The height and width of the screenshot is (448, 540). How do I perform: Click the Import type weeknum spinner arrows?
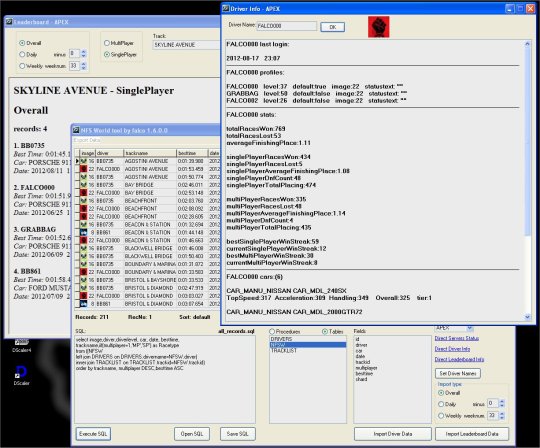coord(502,416)
